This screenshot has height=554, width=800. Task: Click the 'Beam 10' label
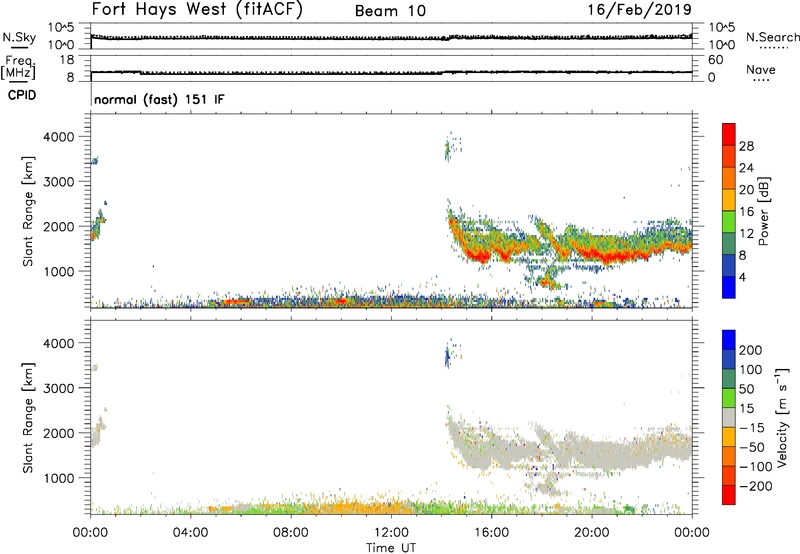[390, 11]
